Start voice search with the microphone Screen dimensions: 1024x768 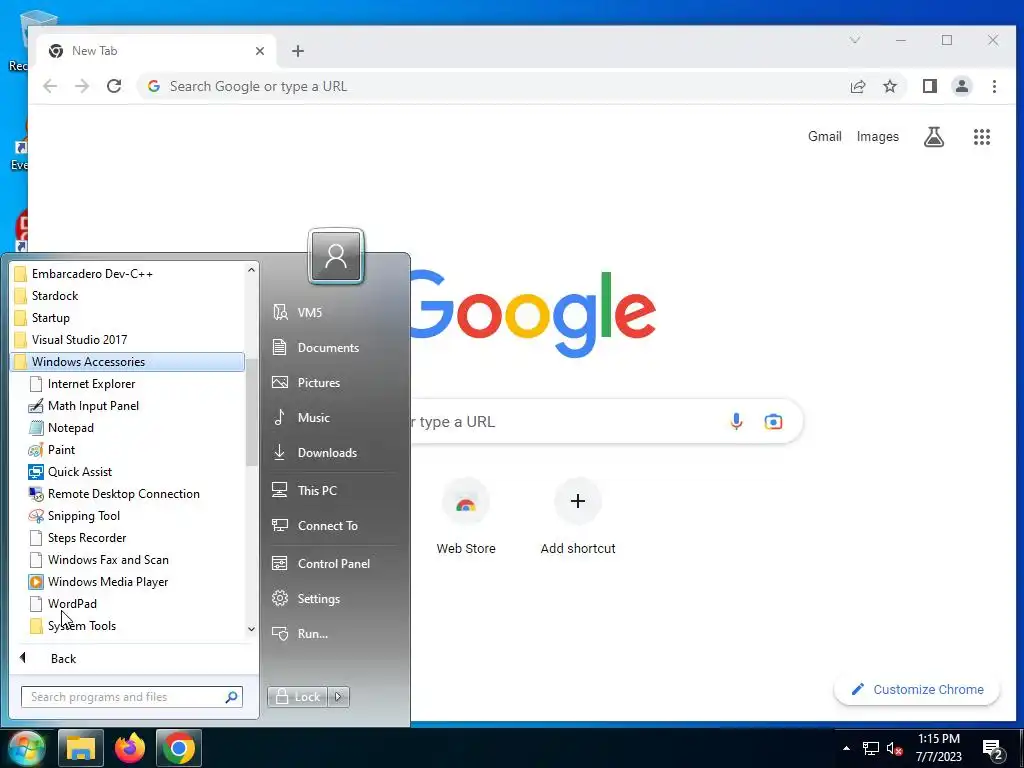tap(736, 422)
